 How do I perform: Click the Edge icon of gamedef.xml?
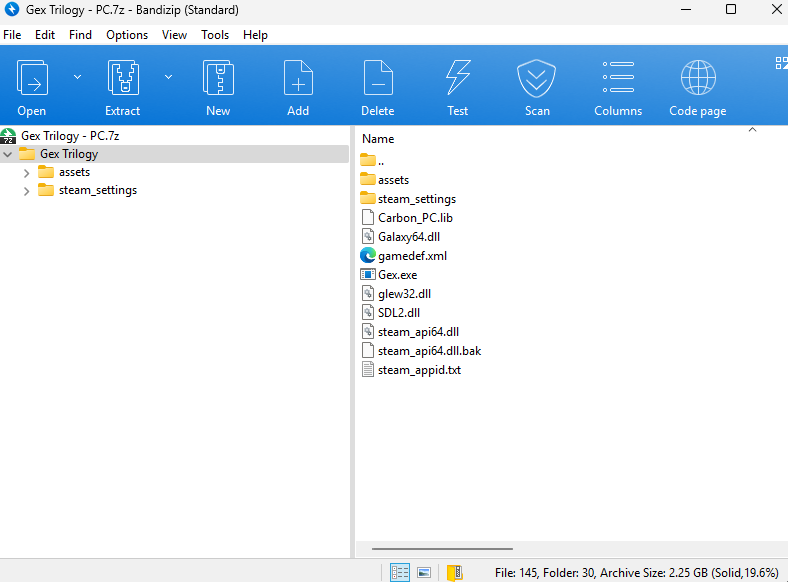pyautogui.click(x=368, y=256)
